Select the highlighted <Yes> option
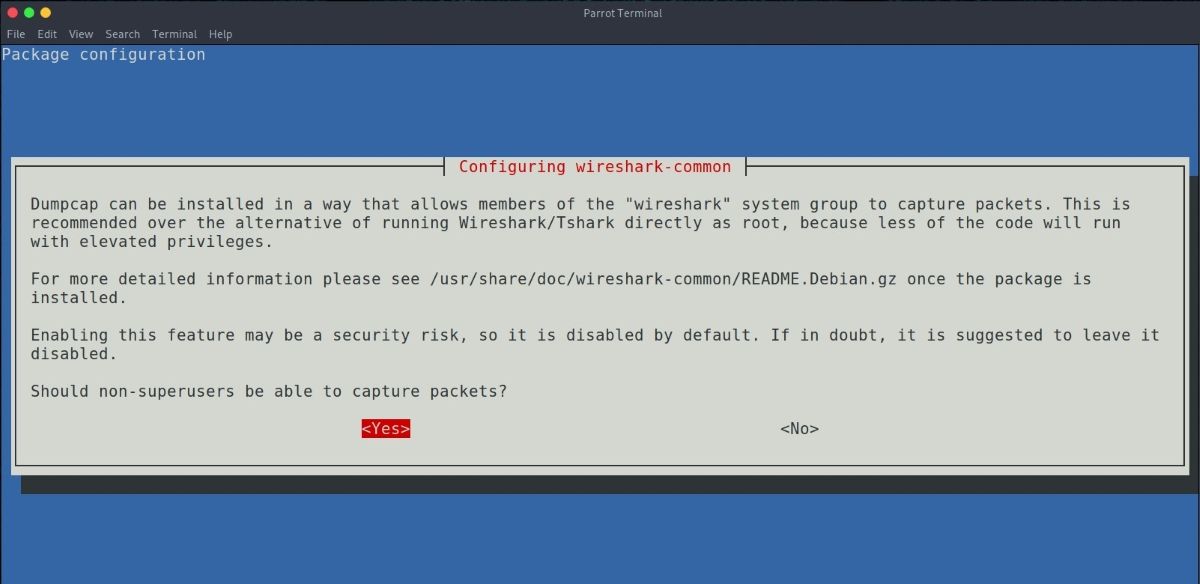Image resolution: width=1200 pixels, height=584 pixels. (x=386, y=429)
